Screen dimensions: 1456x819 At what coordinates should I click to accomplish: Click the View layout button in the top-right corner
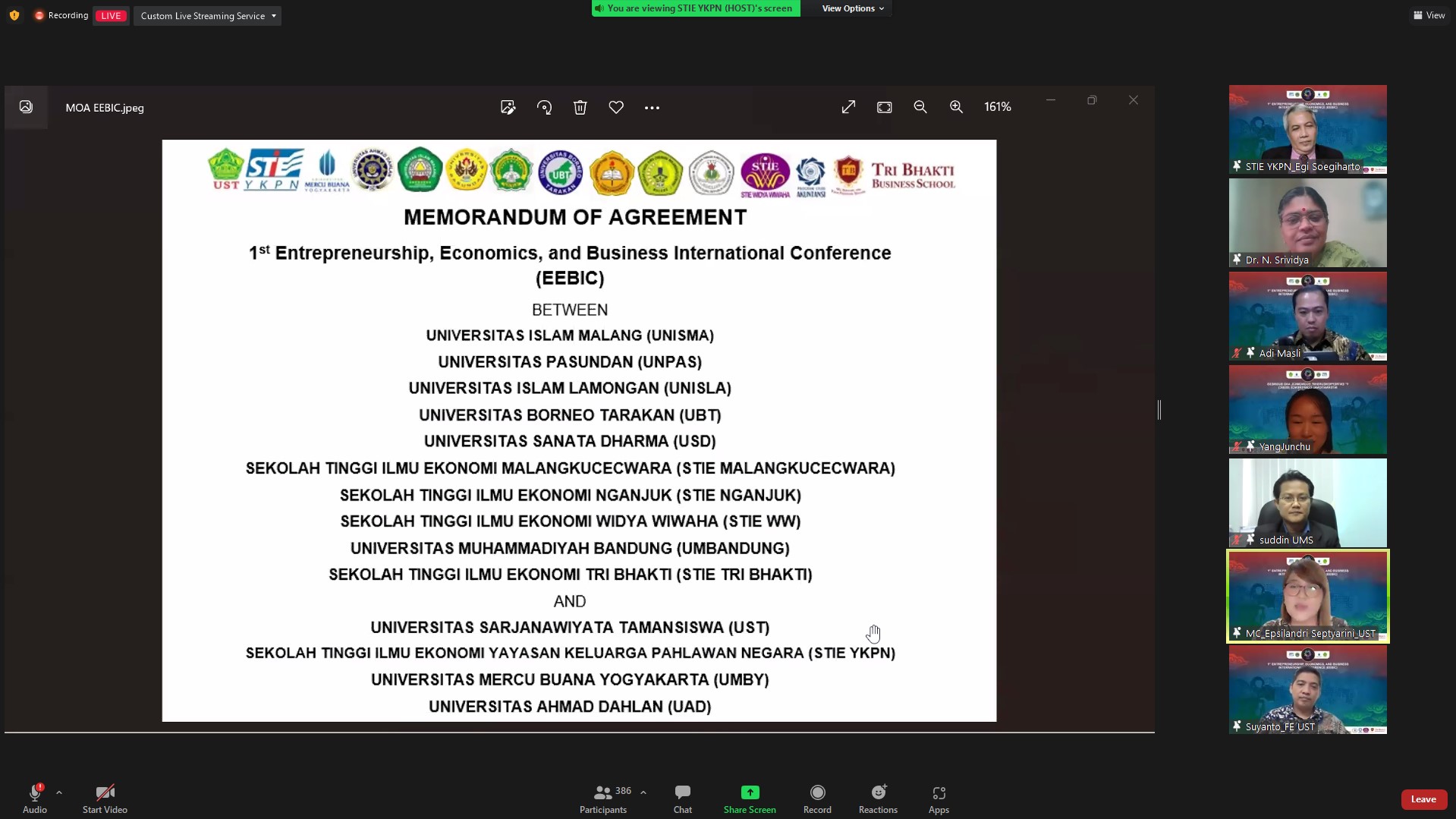(x=1429, y=15)
